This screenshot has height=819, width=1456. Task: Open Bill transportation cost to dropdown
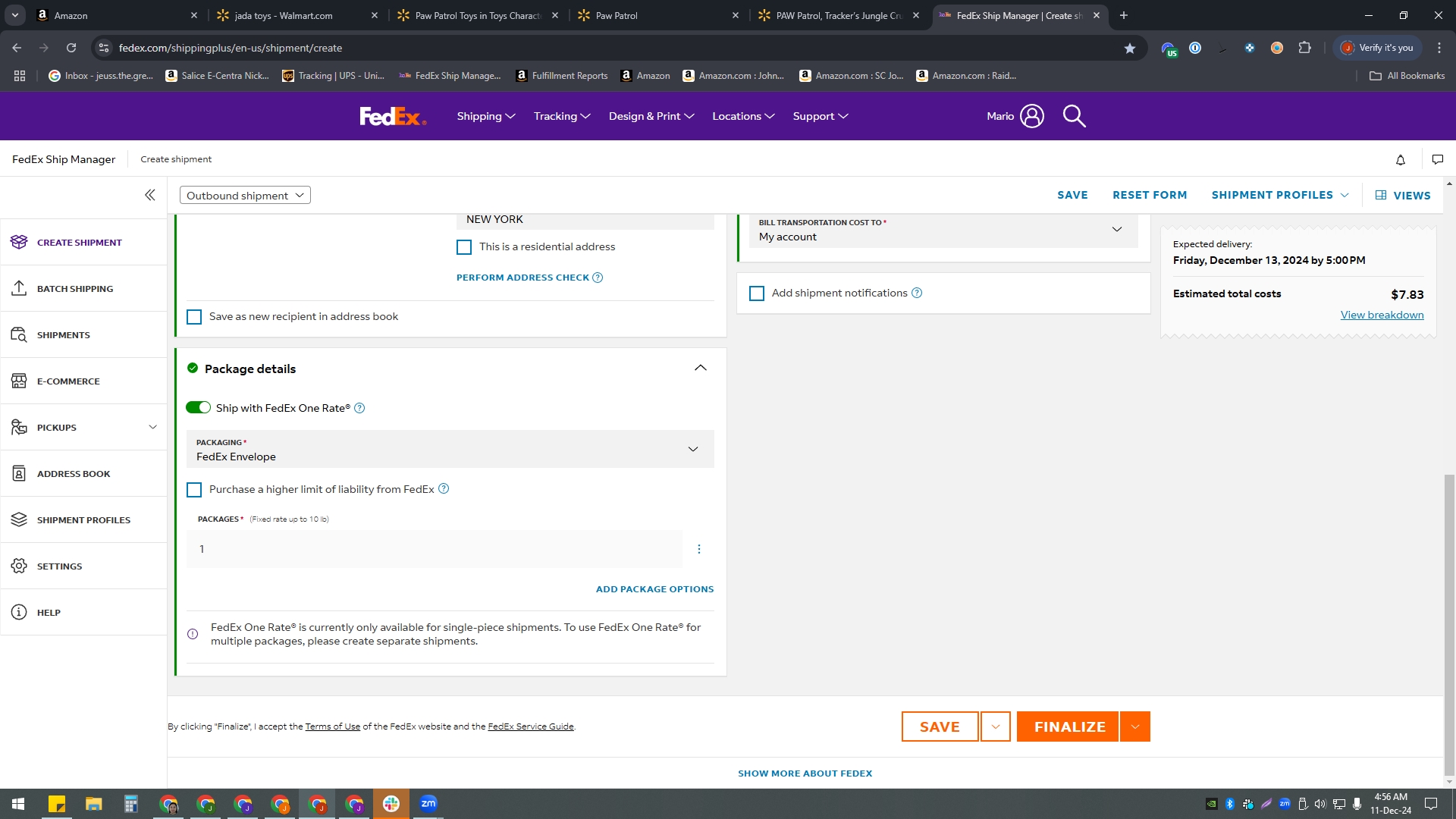pyautogui.click(x=944, y=230)
